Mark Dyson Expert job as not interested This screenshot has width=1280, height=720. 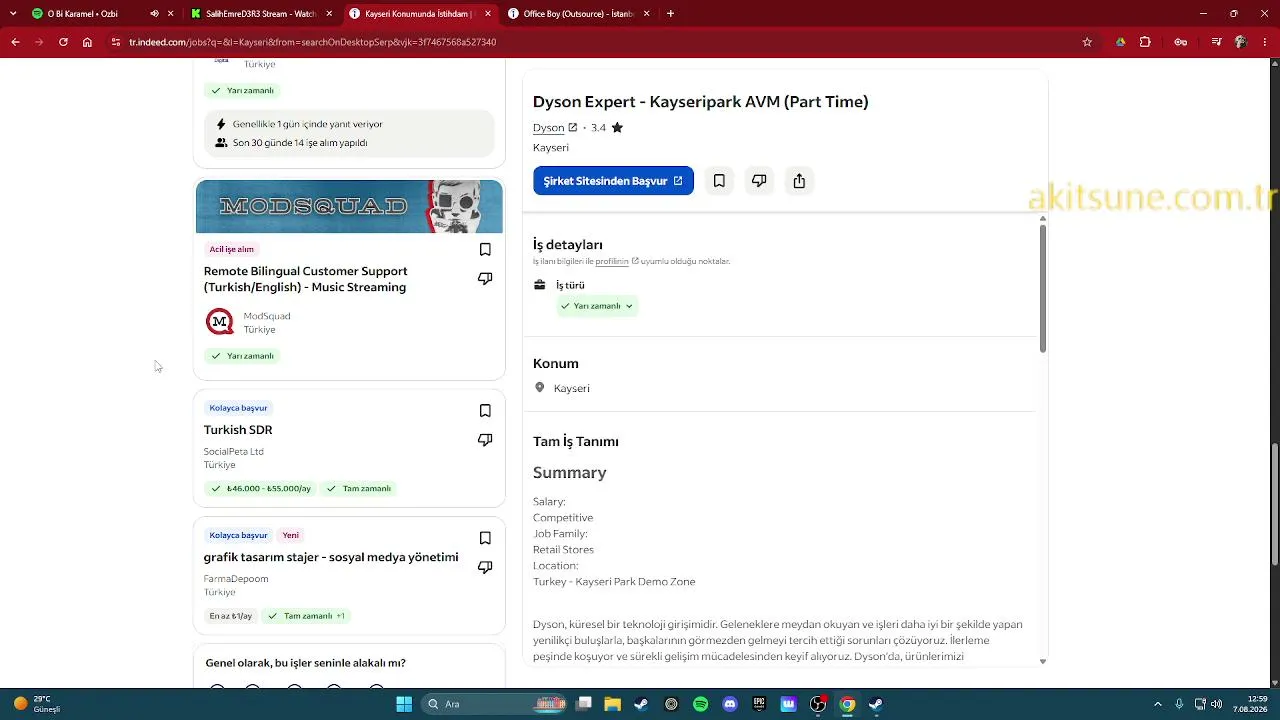(759, 181)
